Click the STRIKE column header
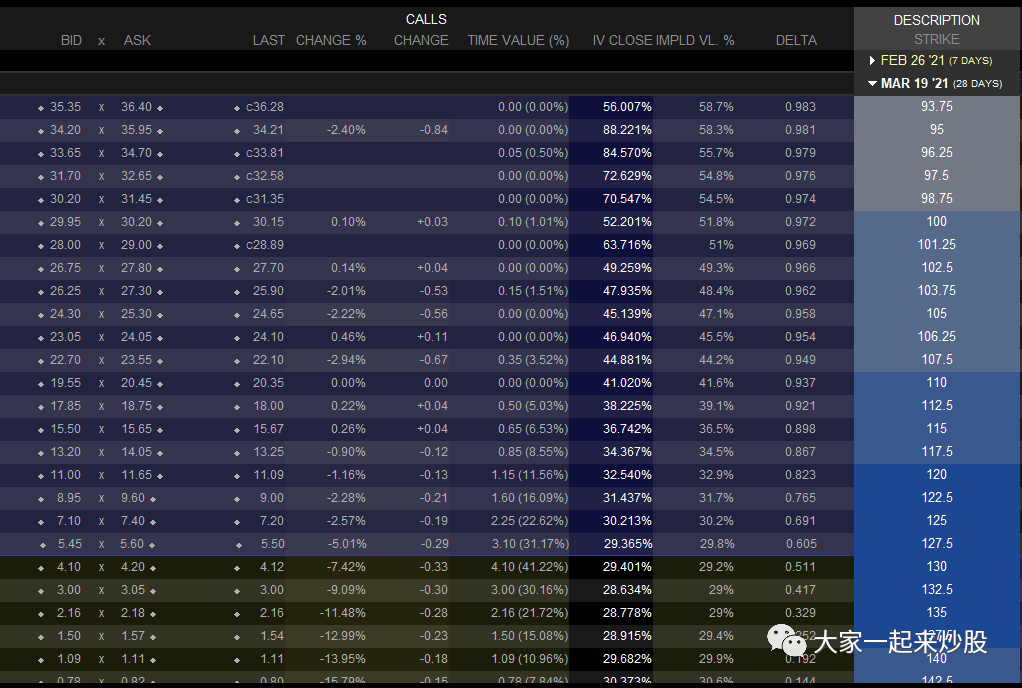 (937, 39)
